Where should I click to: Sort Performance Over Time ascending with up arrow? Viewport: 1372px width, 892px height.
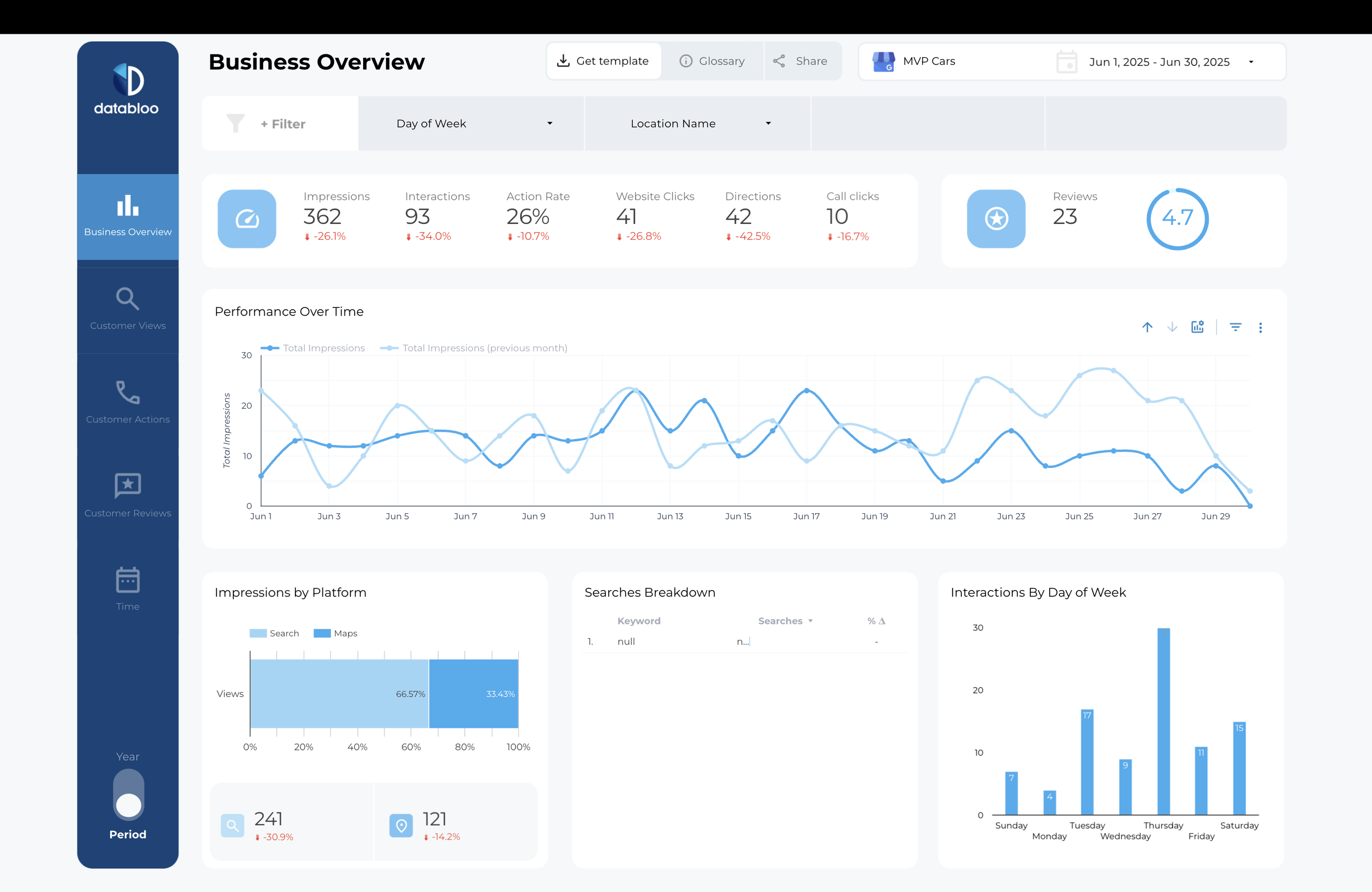(x=1147, y=327)
